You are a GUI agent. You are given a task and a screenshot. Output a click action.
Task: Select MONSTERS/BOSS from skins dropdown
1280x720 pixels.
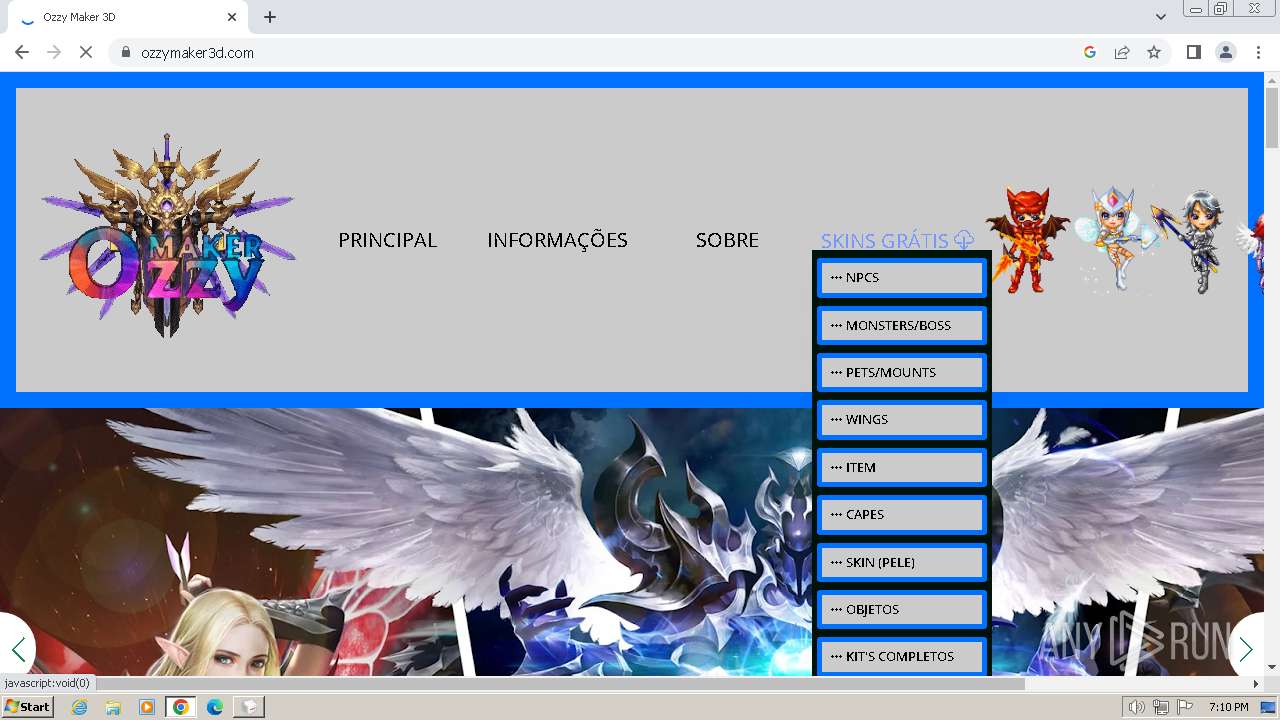tap(902, 325)
